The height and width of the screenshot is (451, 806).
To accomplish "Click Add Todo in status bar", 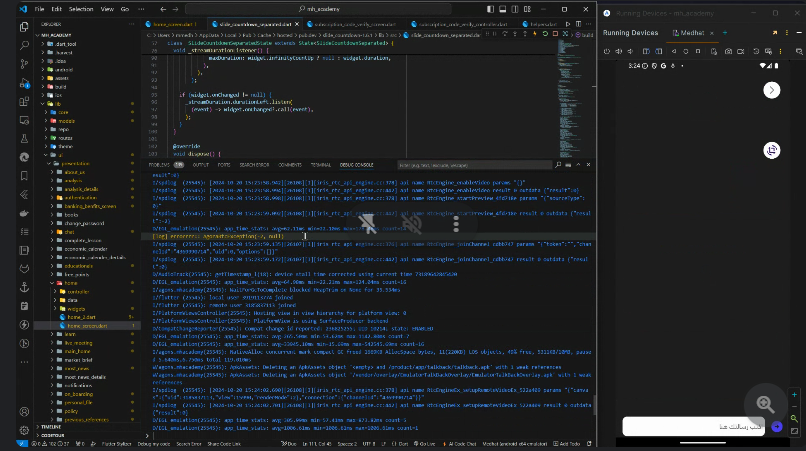I will [x=566, y=444].
